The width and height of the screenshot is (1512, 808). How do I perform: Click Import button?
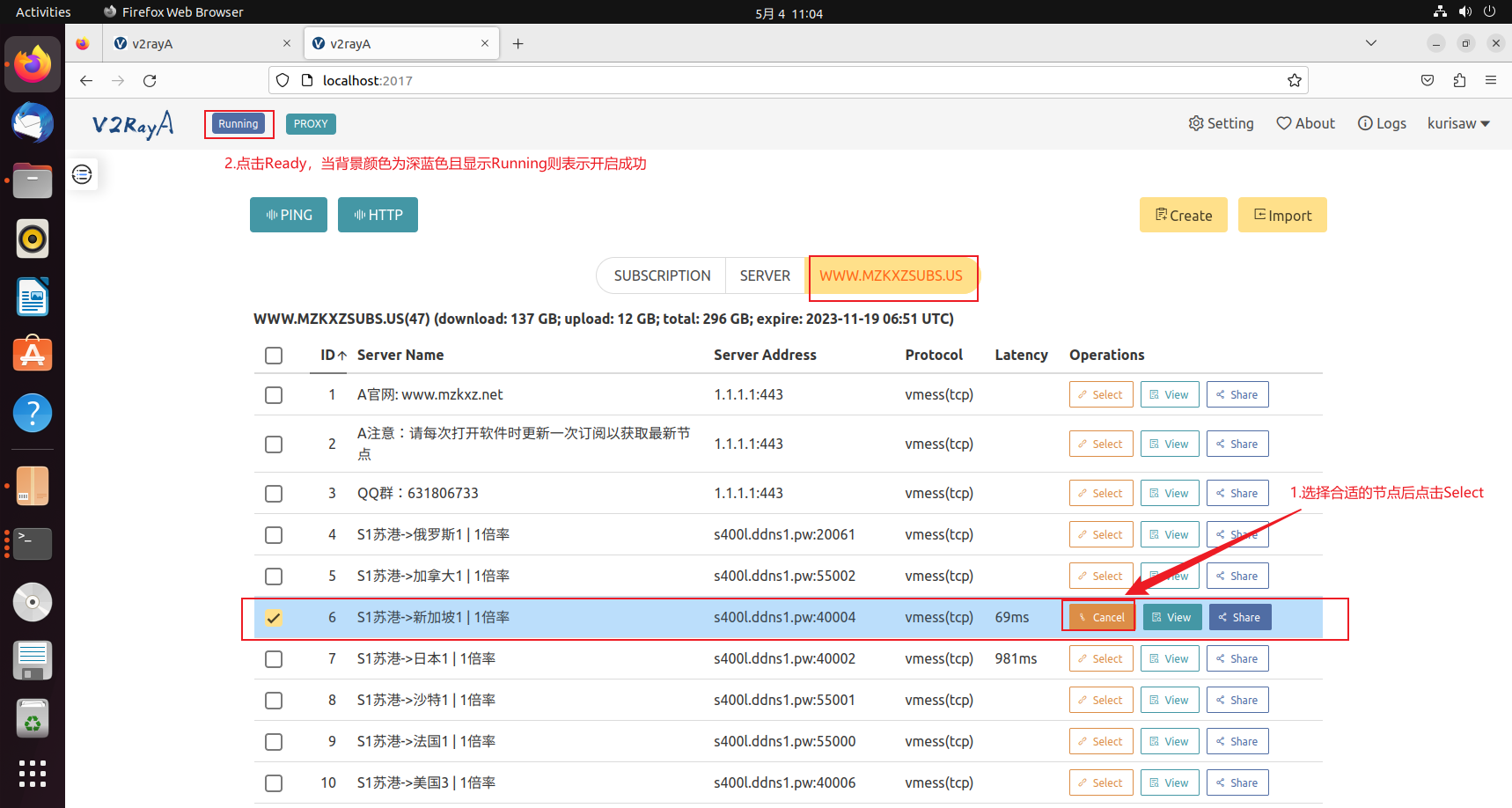point(1282,215)
